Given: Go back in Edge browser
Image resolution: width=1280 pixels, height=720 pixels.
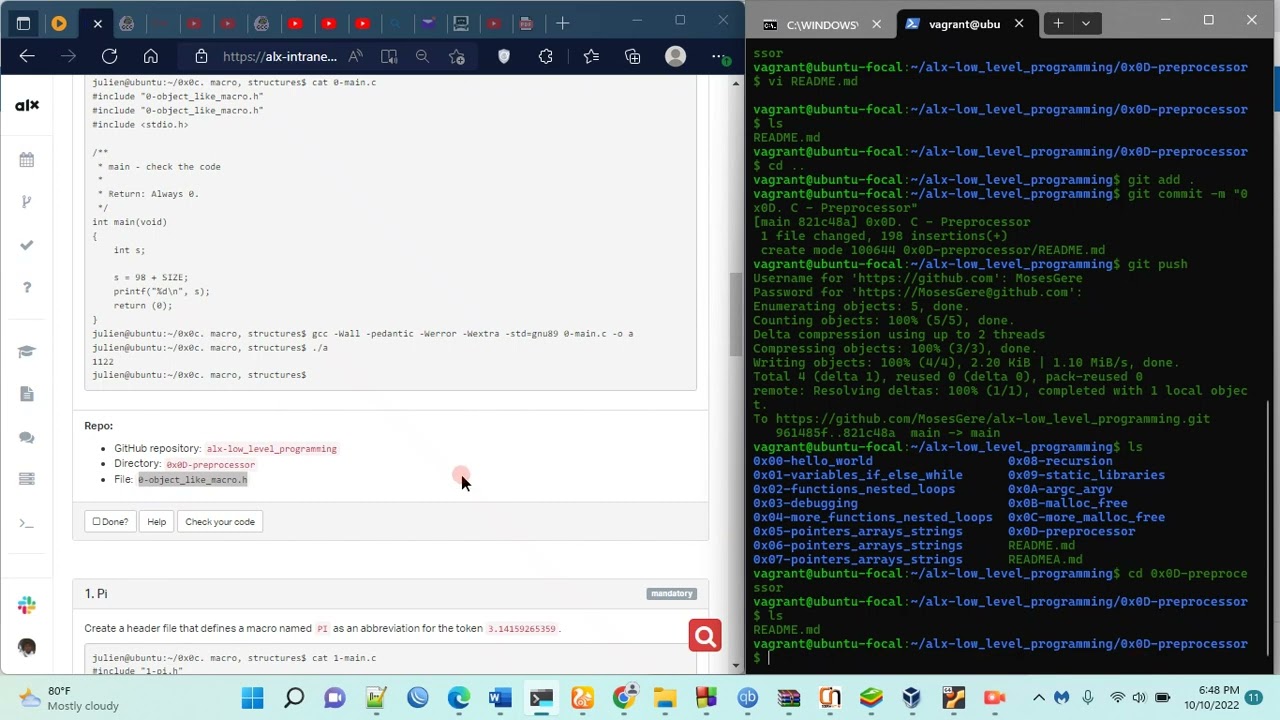Looking at the screenshot, I should (x=27, y=57).
